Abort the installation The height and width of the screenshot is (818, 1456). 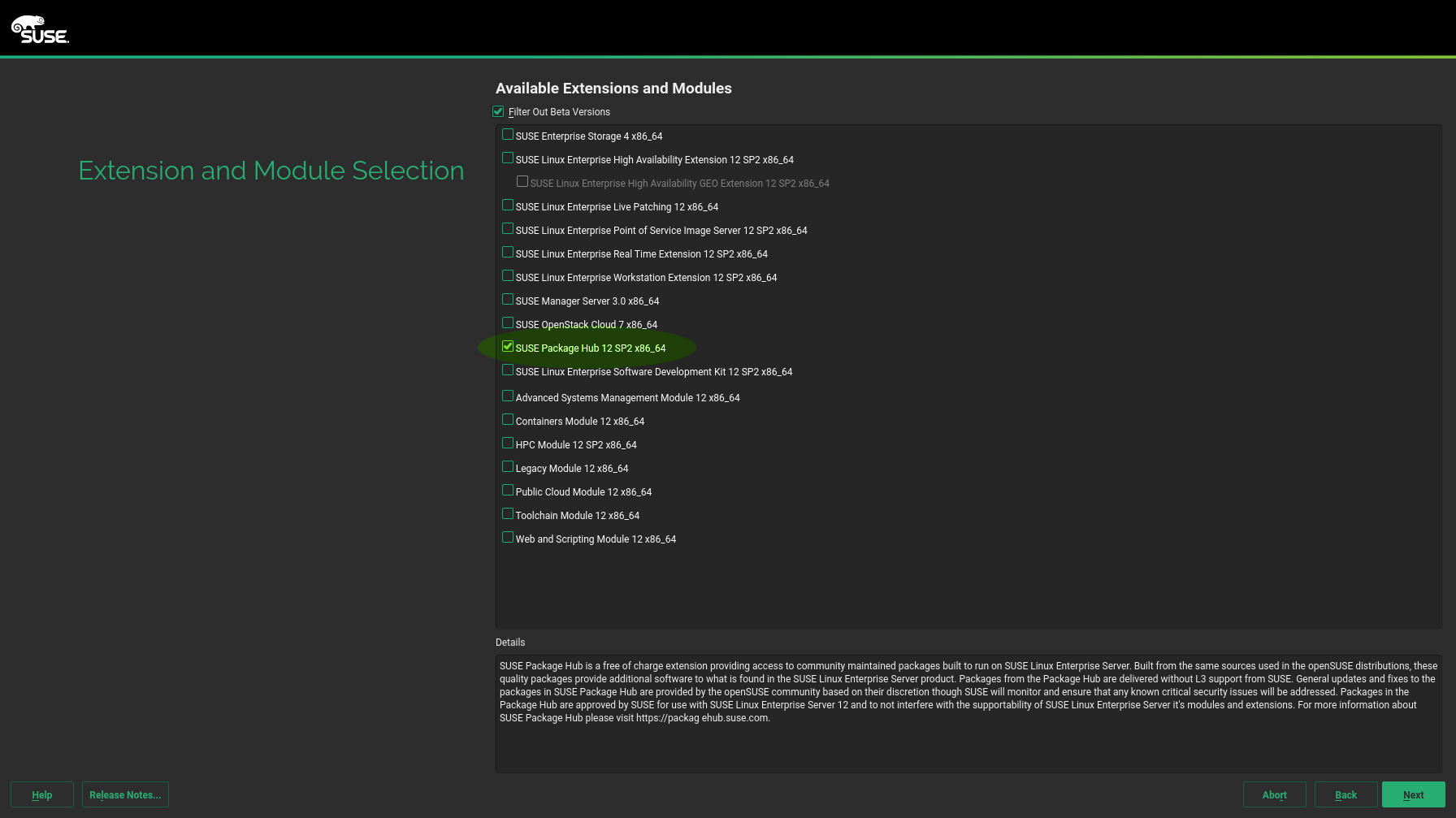click(1274, 794)
